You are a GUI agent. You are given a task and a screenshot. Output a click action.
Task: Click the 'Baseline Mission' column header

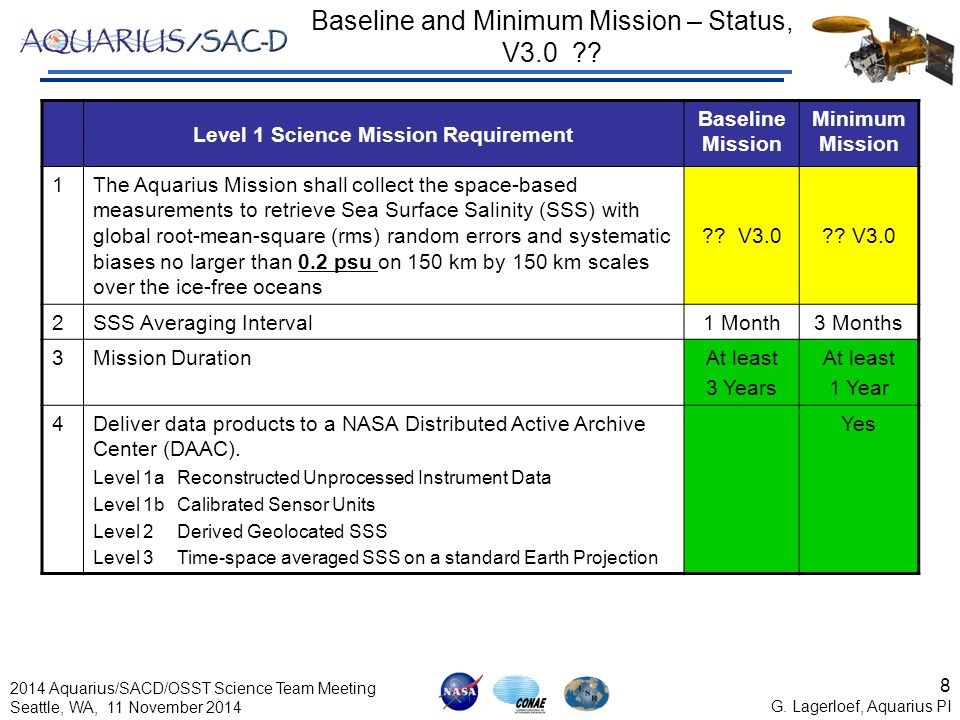click(x=741, y=132)
